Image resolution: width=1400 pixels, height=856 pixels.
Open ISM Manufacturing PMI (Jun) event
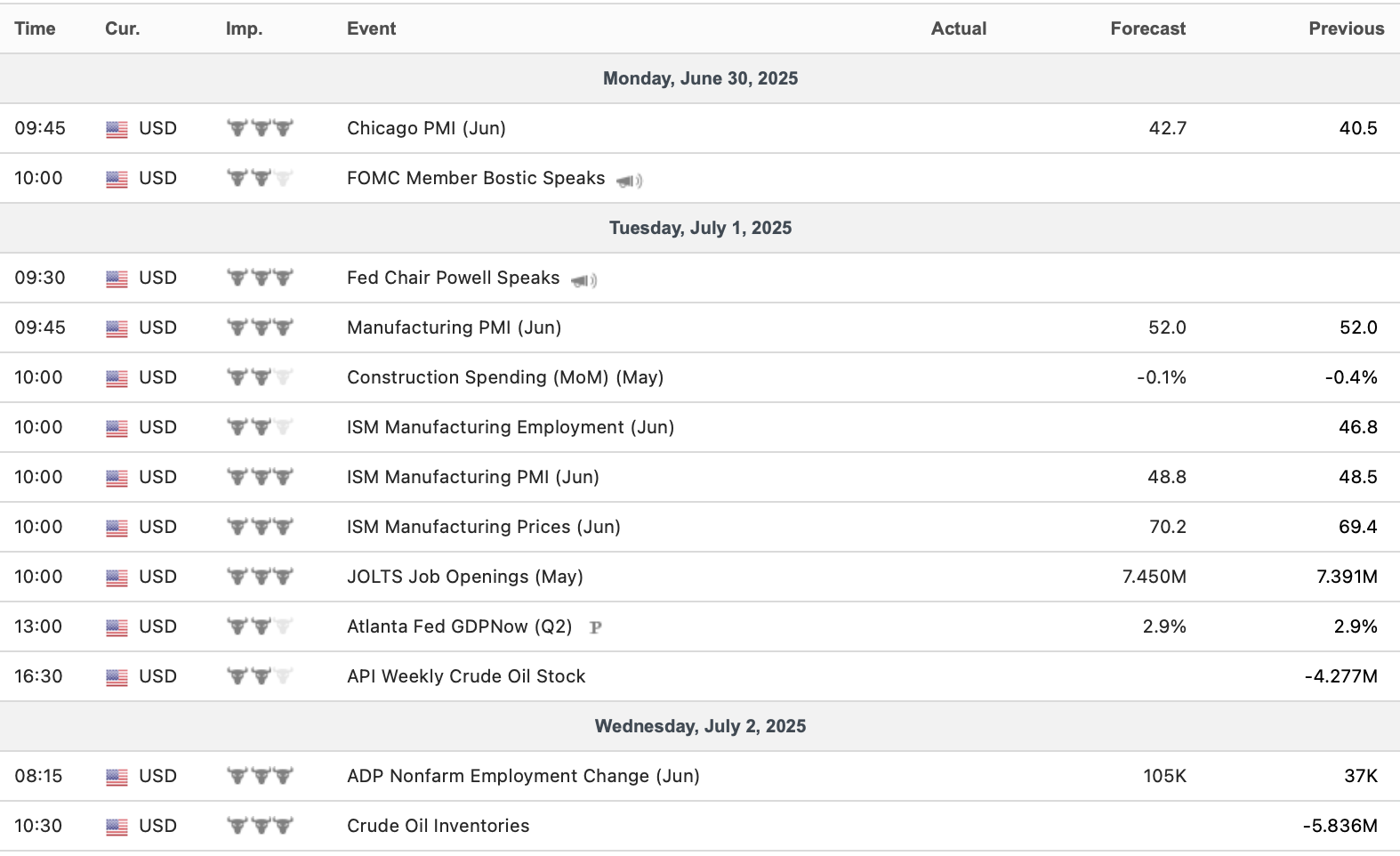(472, 477)
